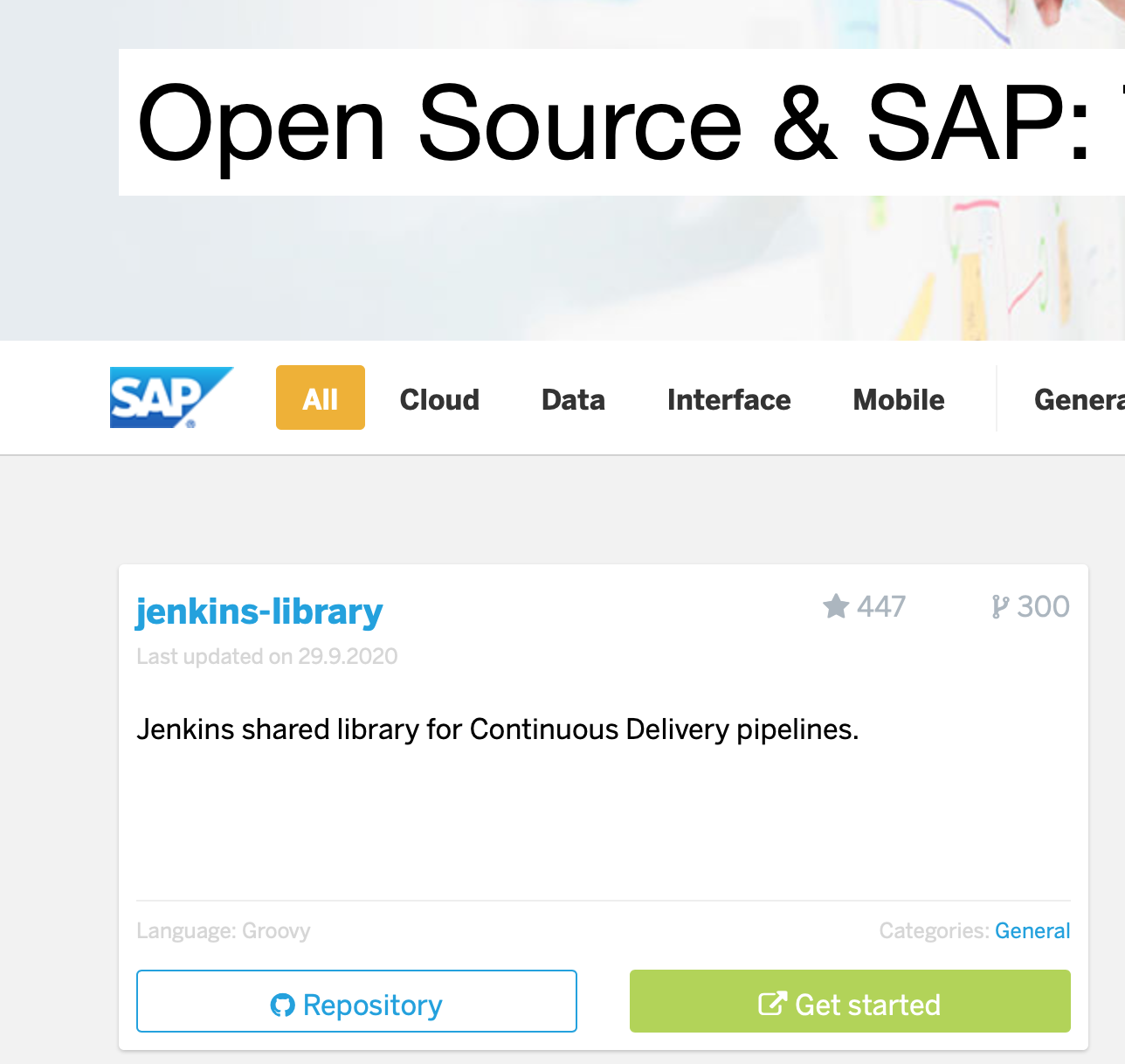Select the Interface category
The image size is (1125, 1064).
click(x=728, y=399)
